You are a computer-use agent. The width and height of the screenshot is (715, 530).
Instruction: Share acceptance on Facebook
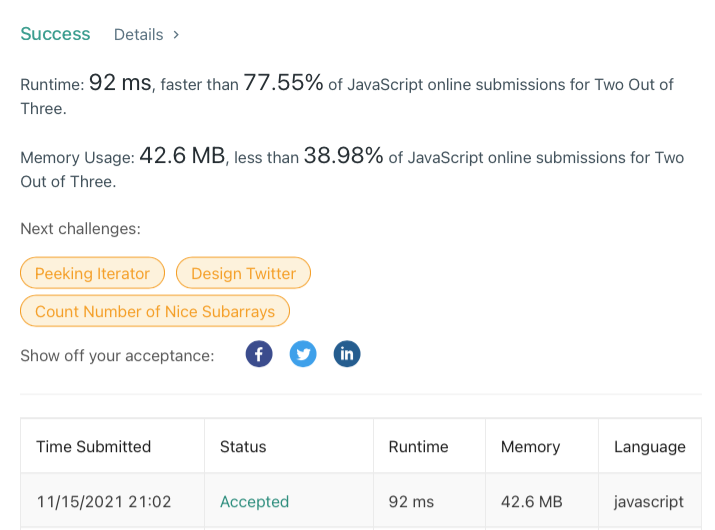259,354
